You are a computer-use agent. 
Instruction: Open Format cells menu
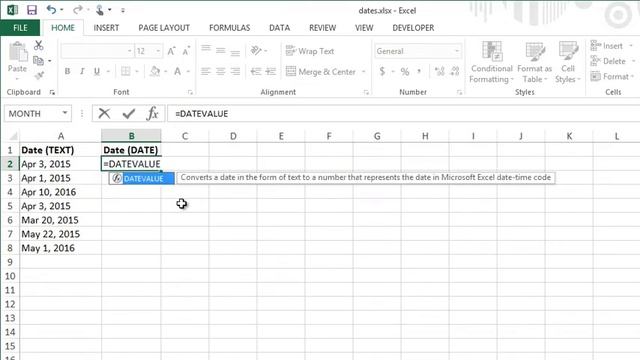click(612, 76)
